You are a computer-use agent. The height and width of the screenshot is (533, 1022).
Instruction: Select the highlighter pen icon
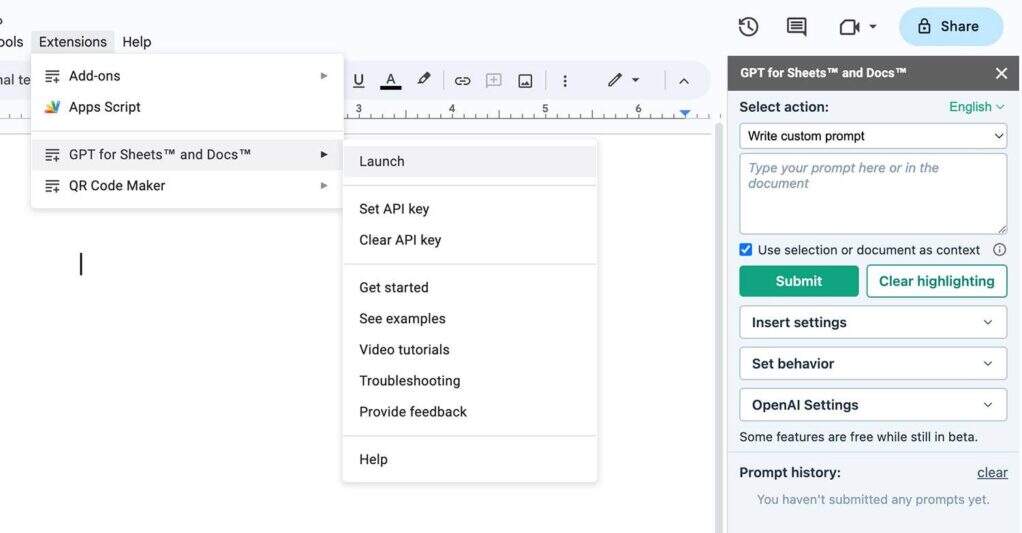coord(424,80)
